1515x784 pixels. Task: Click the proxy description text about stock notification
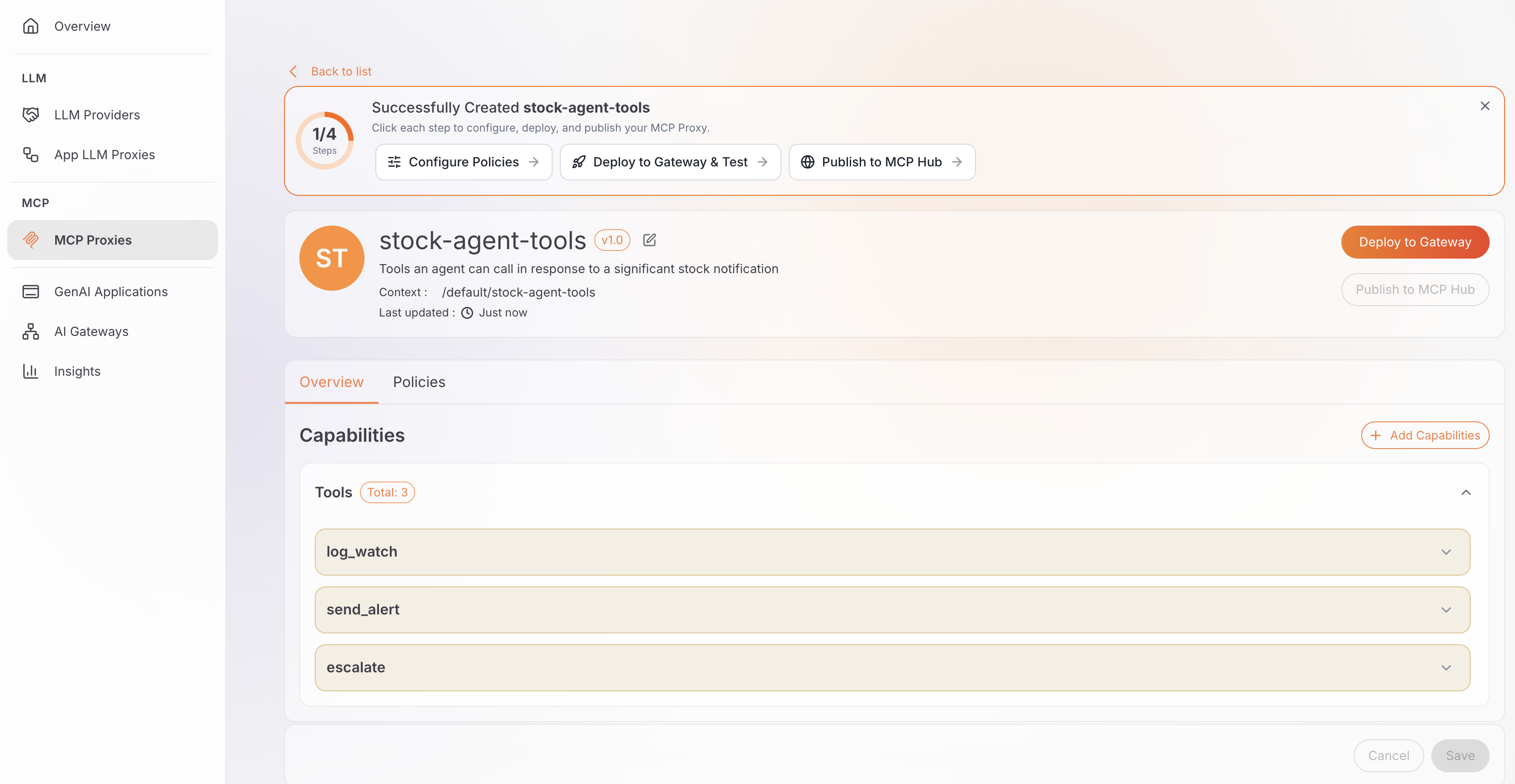[578, 269]
